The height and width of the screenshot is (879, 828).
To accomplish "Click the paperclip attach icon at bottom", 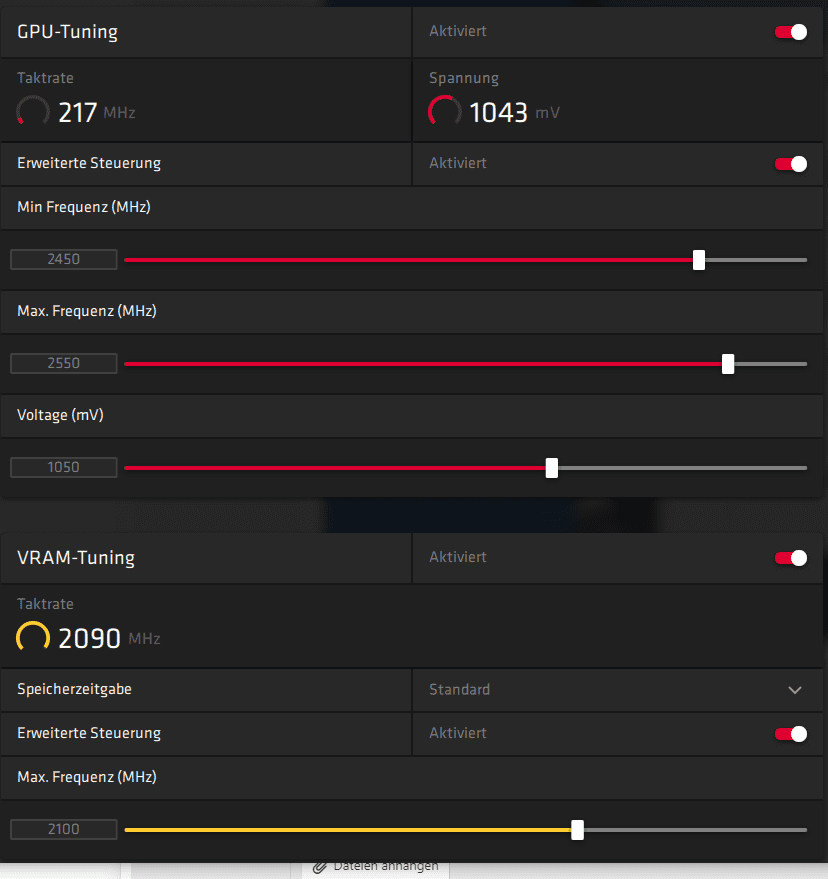I will [320, 867].
